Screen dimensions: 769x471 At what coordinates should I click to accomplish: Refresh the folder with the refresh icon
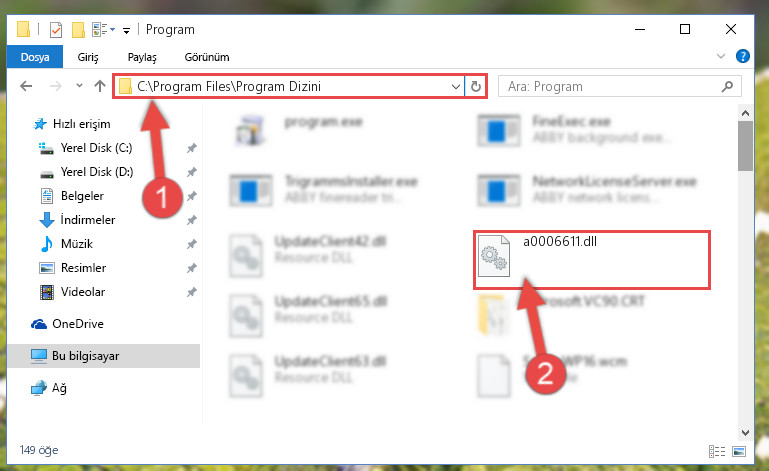[x=476, y=87]
